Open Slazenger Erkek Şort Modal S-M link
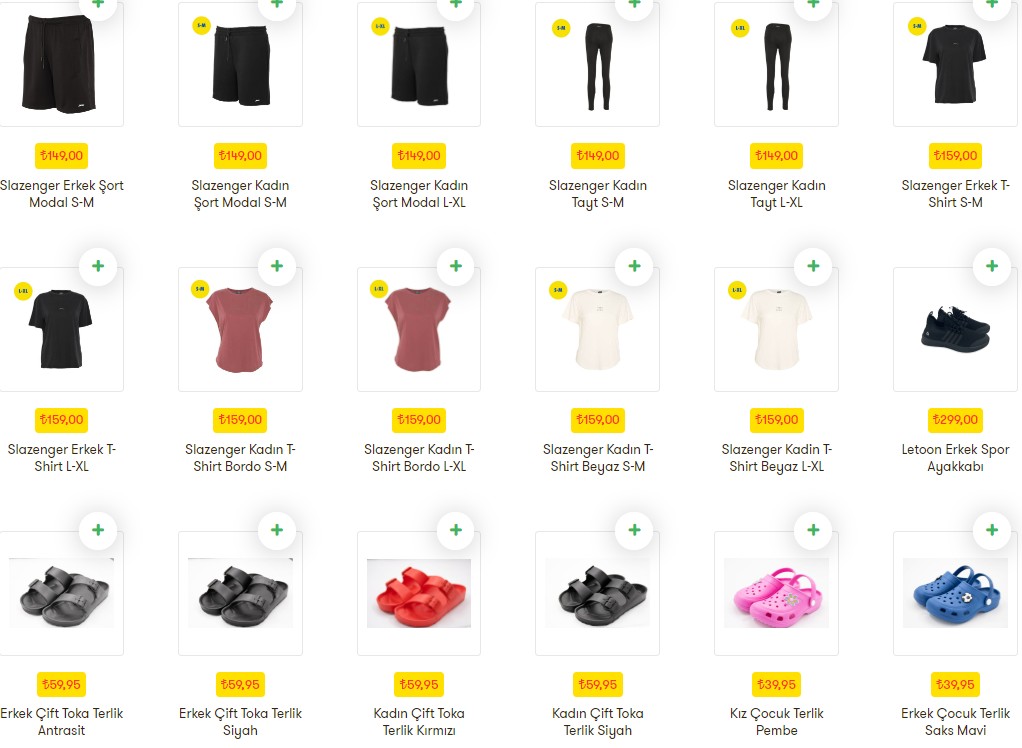Viewport: 1022px width, 748px height. click(x=61, y=194)
